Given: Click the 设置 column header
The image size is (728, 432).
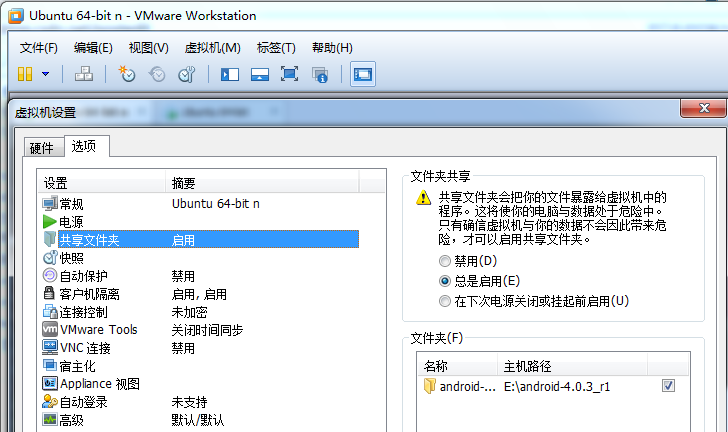Looking at the screenshot, I should click(102, 183).
